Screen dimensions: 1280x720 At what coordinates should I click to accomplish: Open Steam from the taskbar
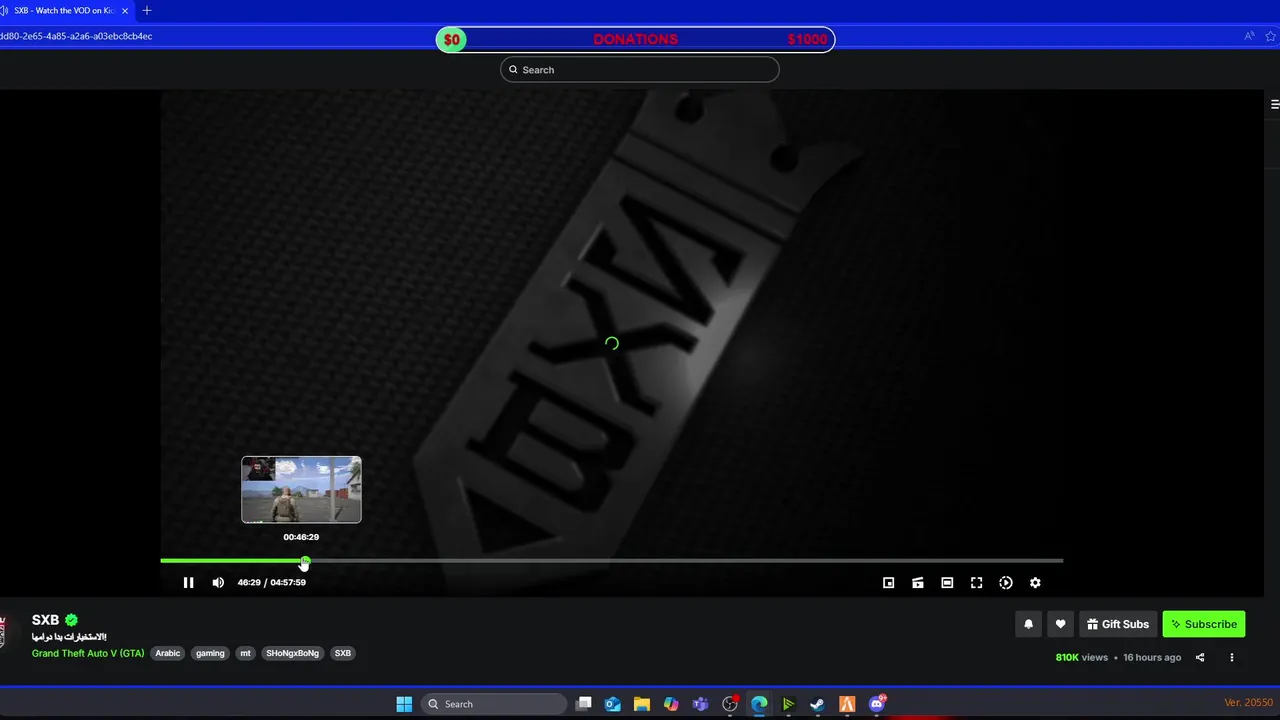817,704
